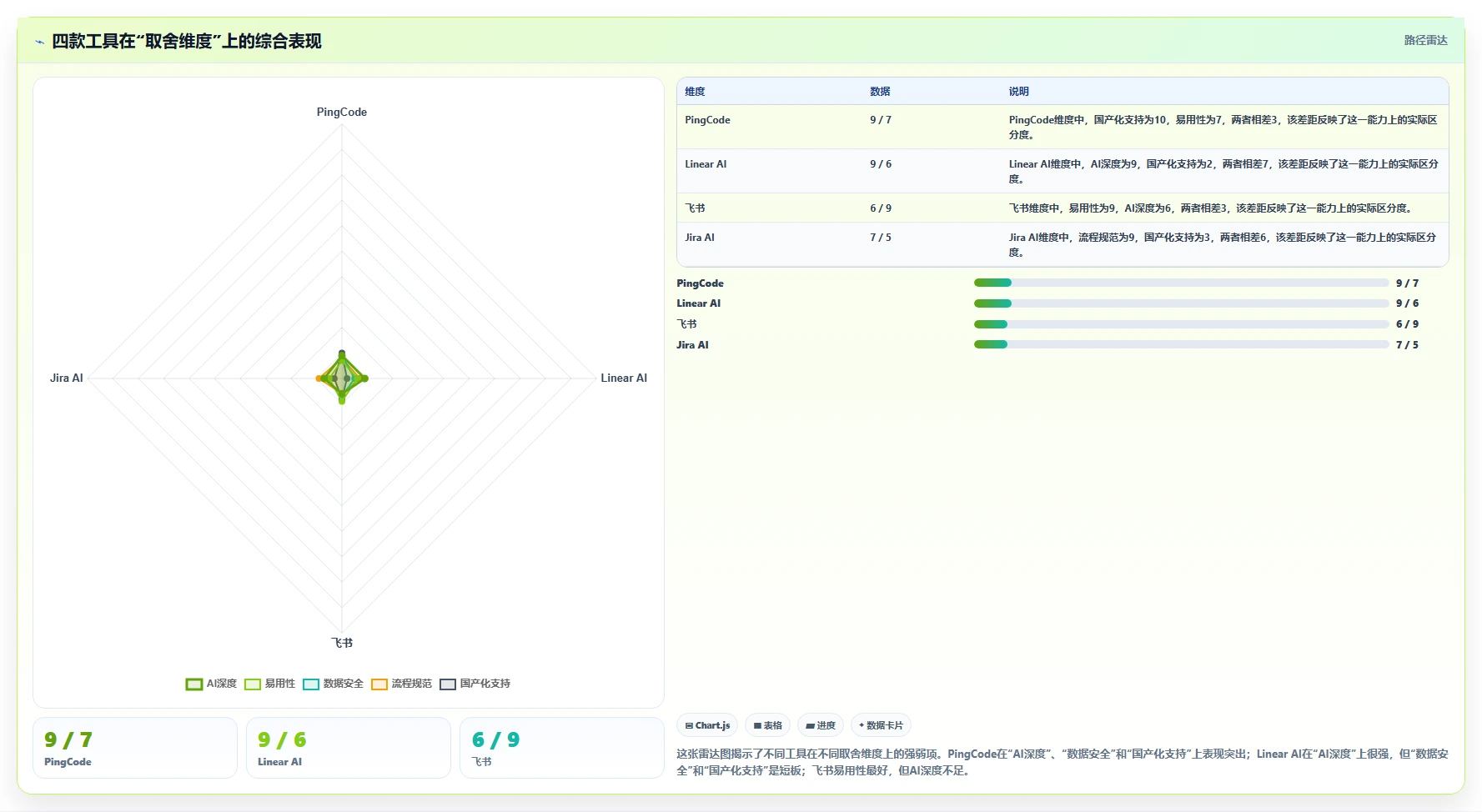Click the description starting Linear AI维度中
Viewport: 1482px width, 812px height.
(1223, 171)
